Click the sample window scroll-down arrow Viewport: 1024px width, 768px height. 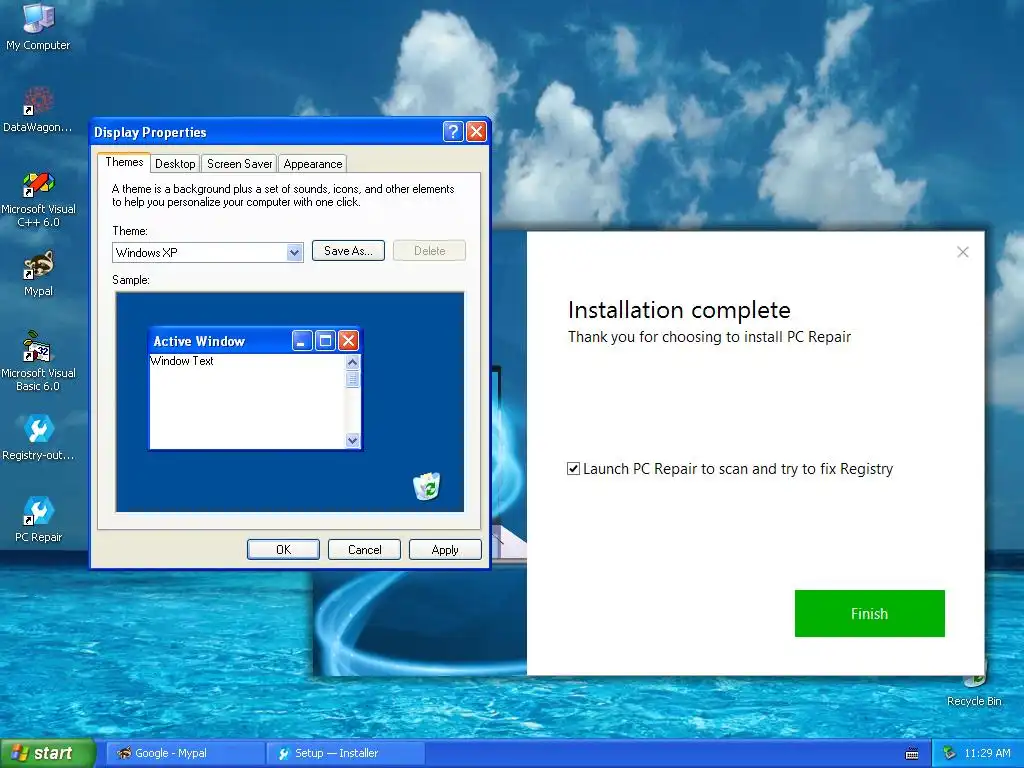[353, 440]
